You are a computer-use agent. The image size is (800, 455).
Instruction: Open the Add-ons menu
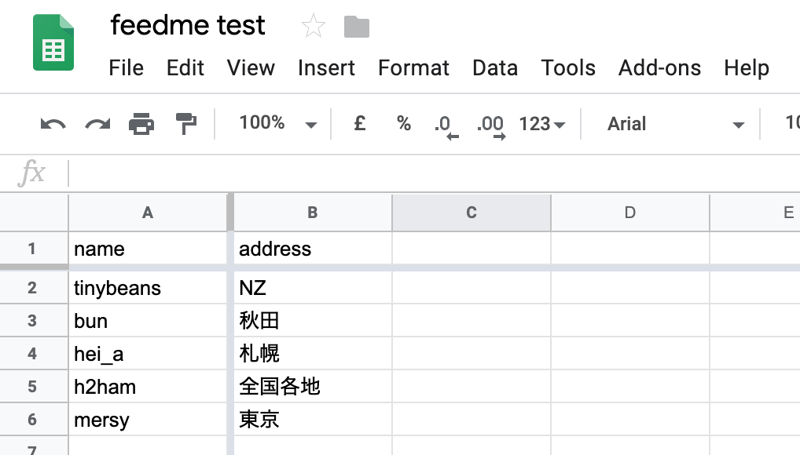tap(659, 68)
